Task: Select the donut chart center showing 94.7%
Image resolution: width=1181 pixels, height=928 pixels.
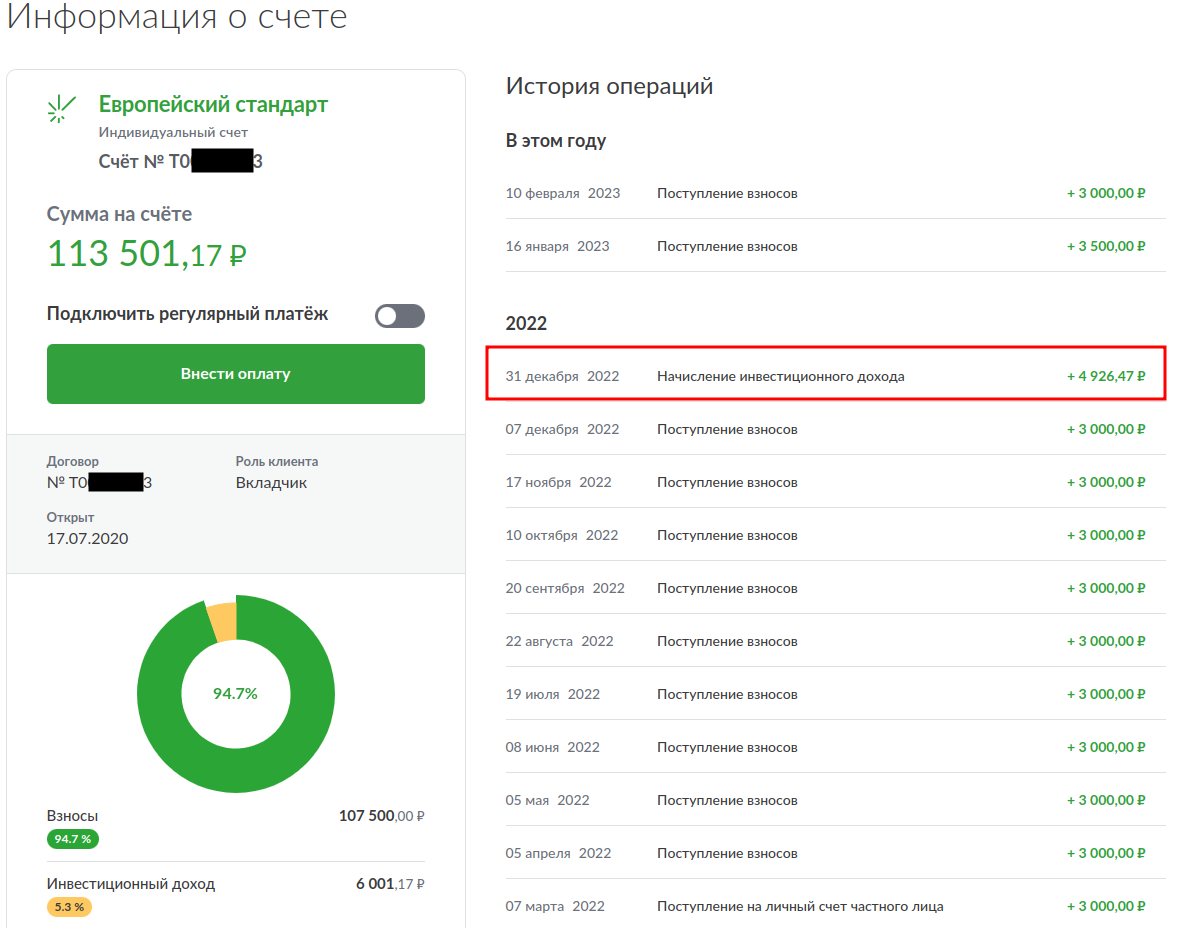Action: coord(235,693)
